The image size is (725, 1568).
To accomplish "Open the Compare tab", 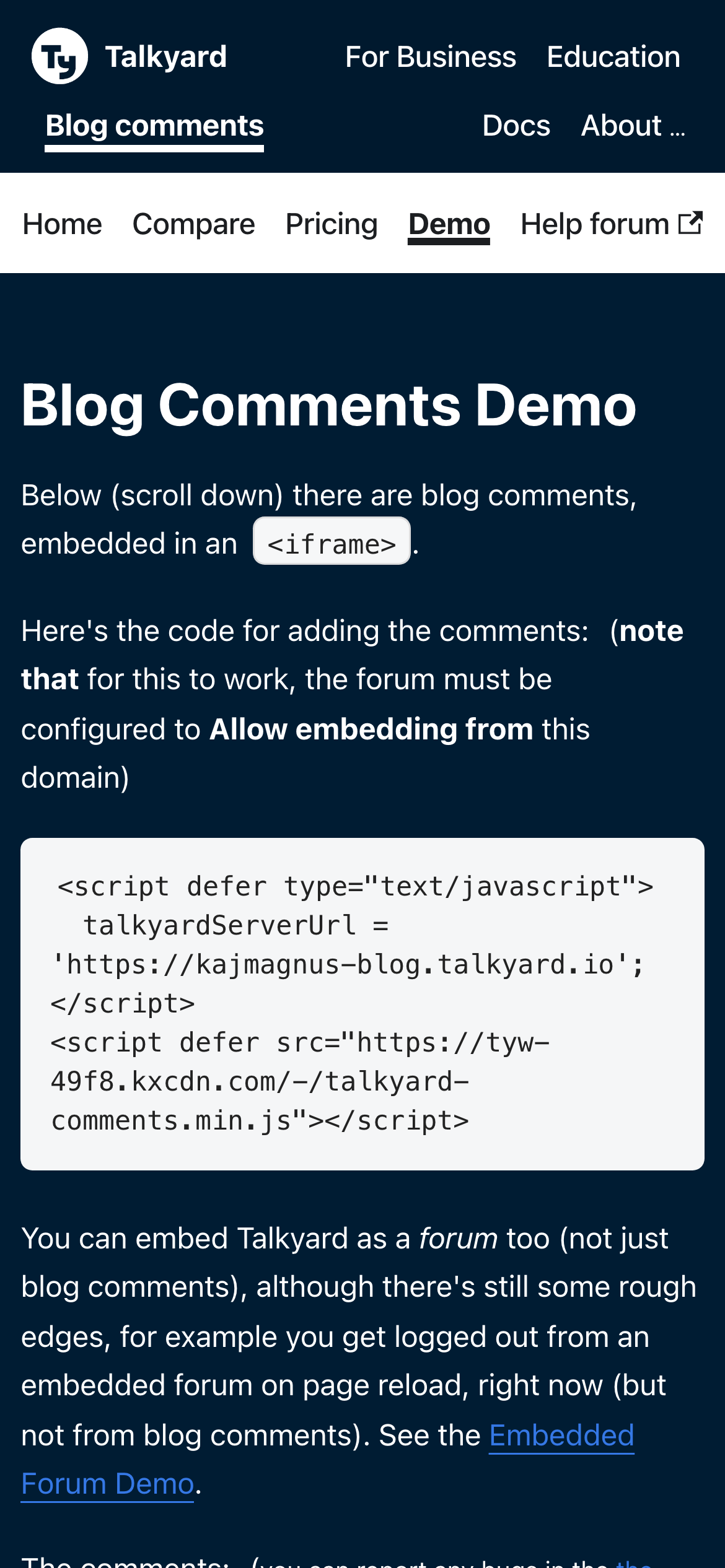I will (193, 224).
